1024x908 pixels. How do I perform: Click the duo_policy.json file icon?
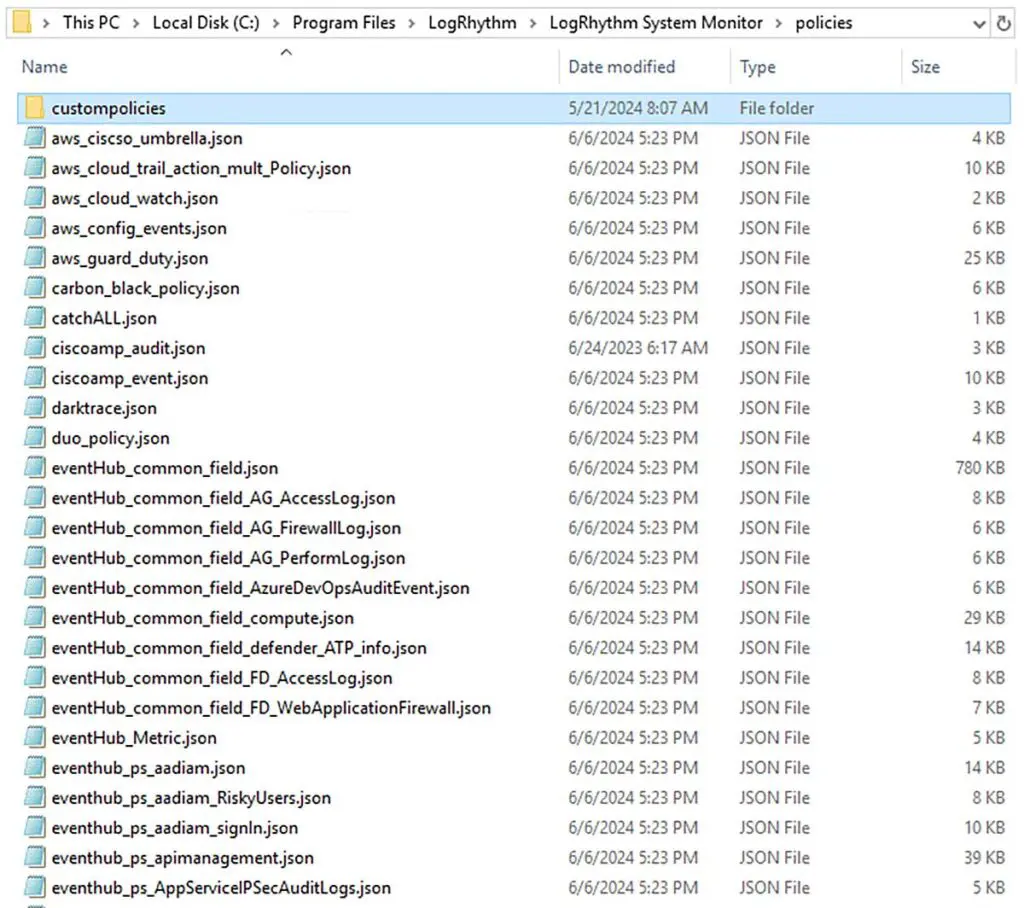(34, 438)
